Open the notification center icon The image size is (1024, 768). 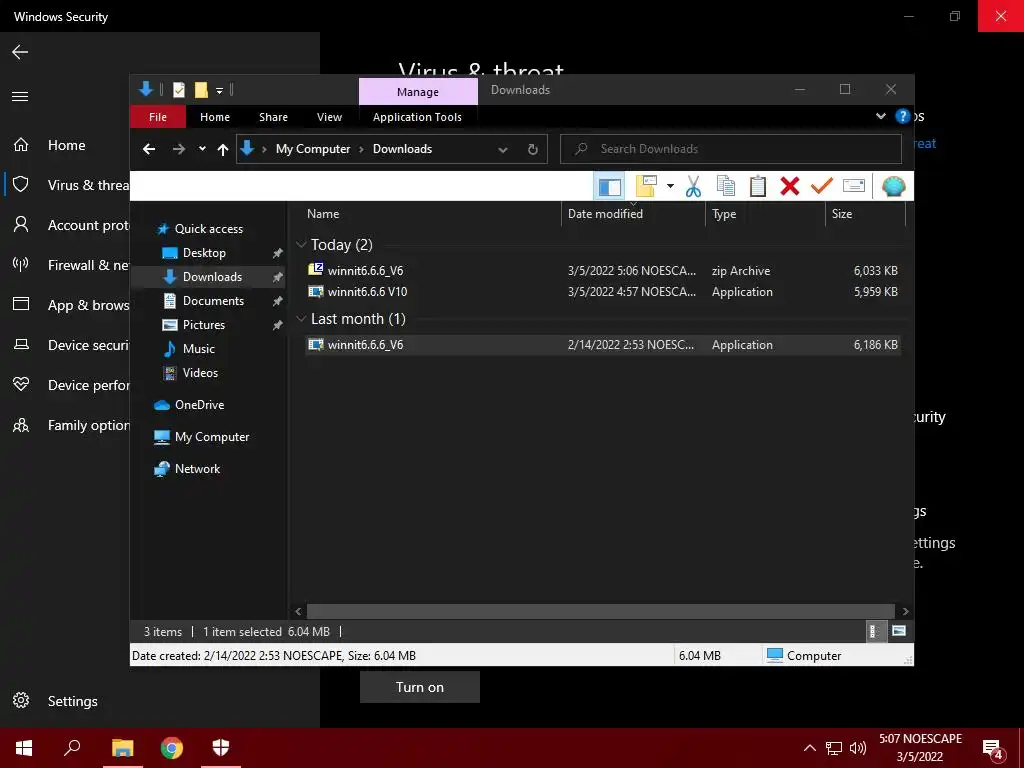point(993,748)
